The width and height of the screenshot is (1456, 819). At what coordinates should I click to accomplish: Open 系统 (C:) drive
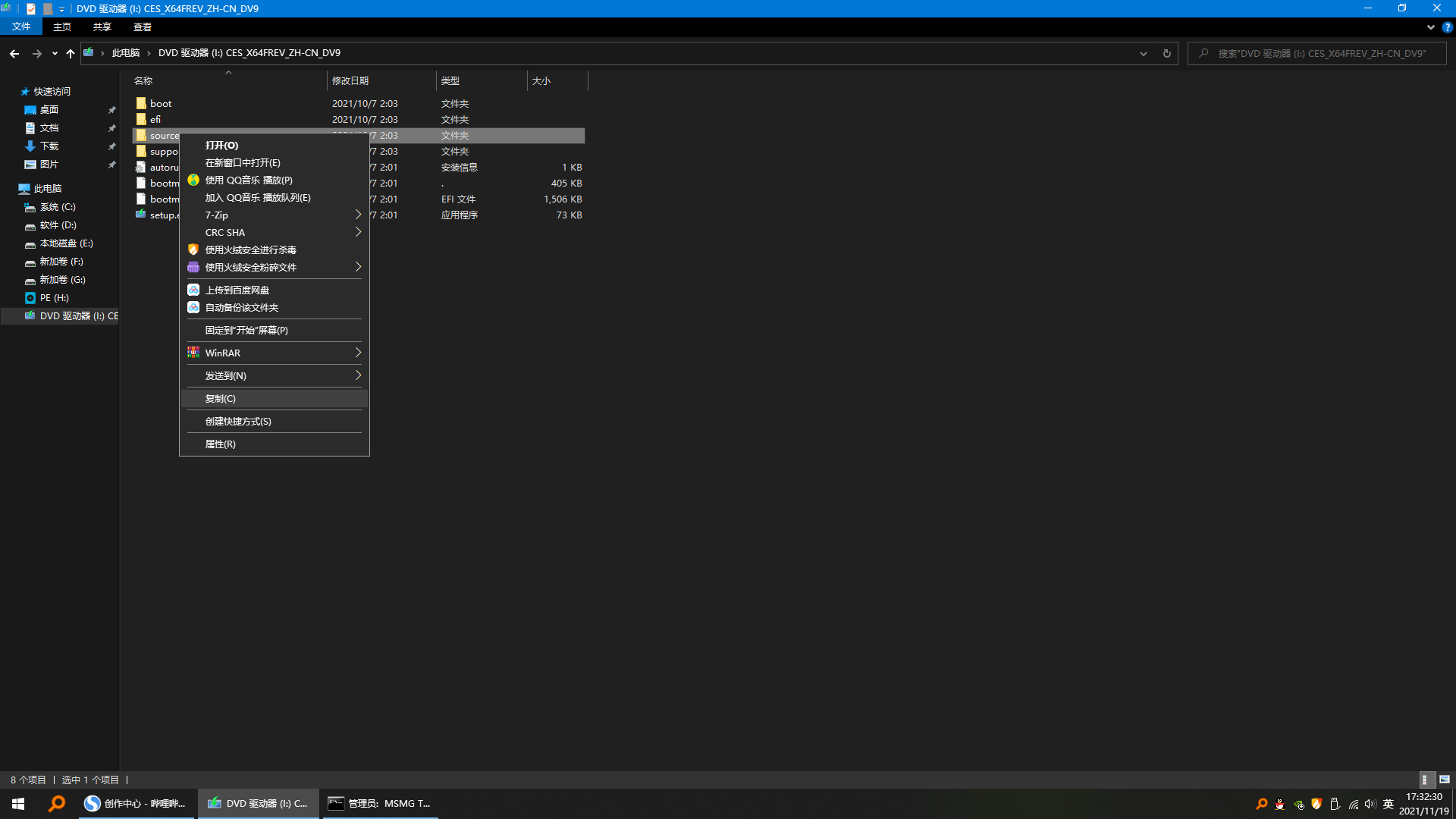(58, 207)
